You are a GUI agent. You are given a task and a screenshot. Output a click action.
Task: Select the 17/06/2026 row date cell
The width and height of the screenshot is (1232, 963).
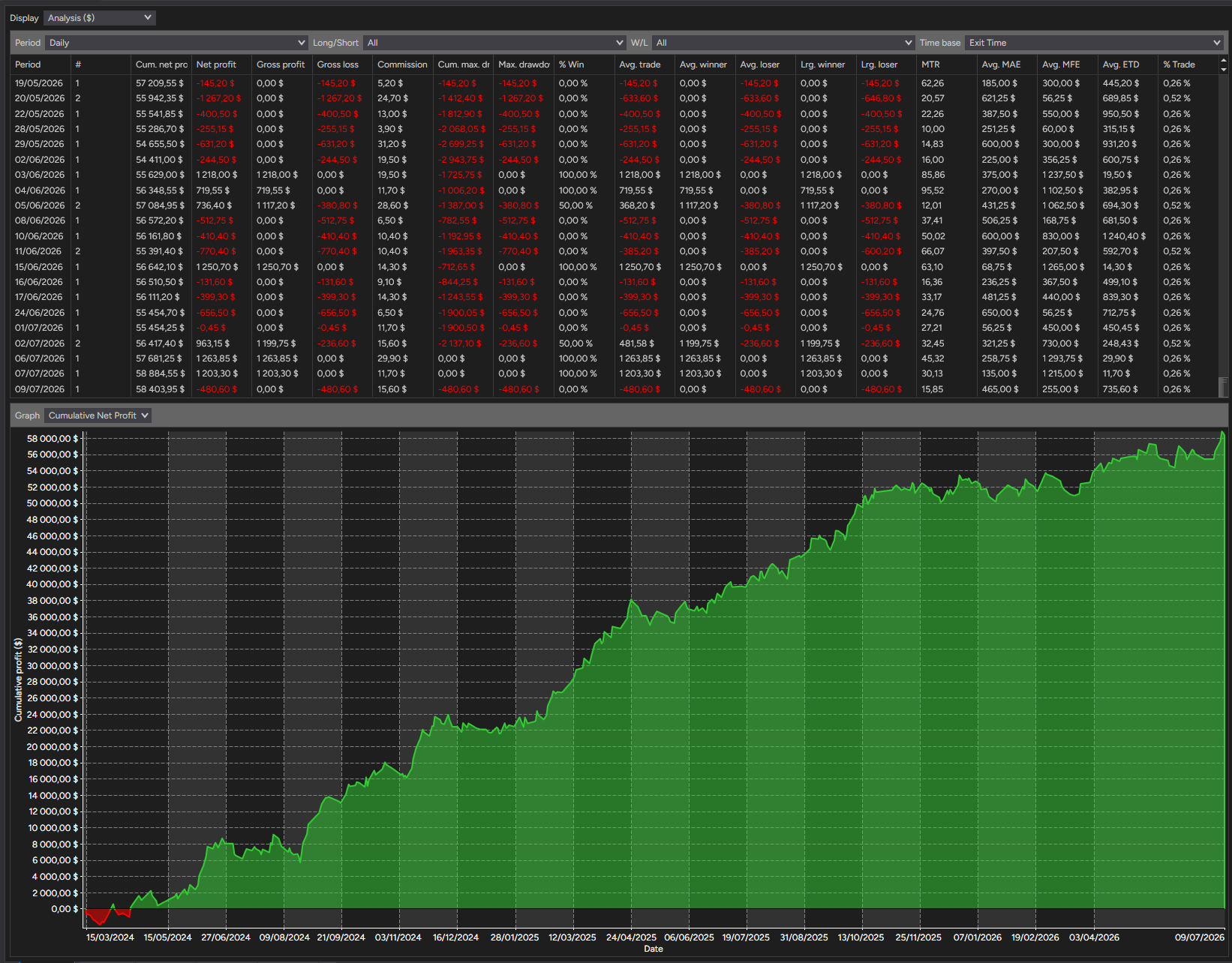click(x=39, y=297)
